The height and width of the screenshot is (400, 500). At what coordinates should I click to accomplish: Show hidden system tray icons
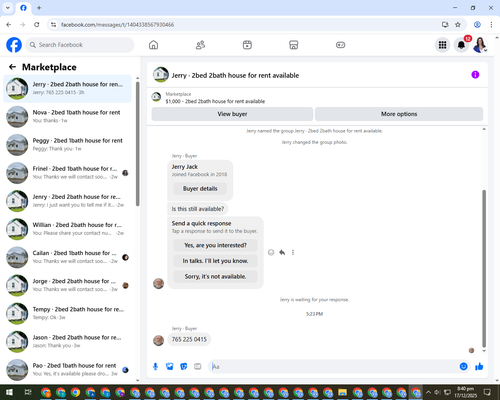click(x=428, y=392)
